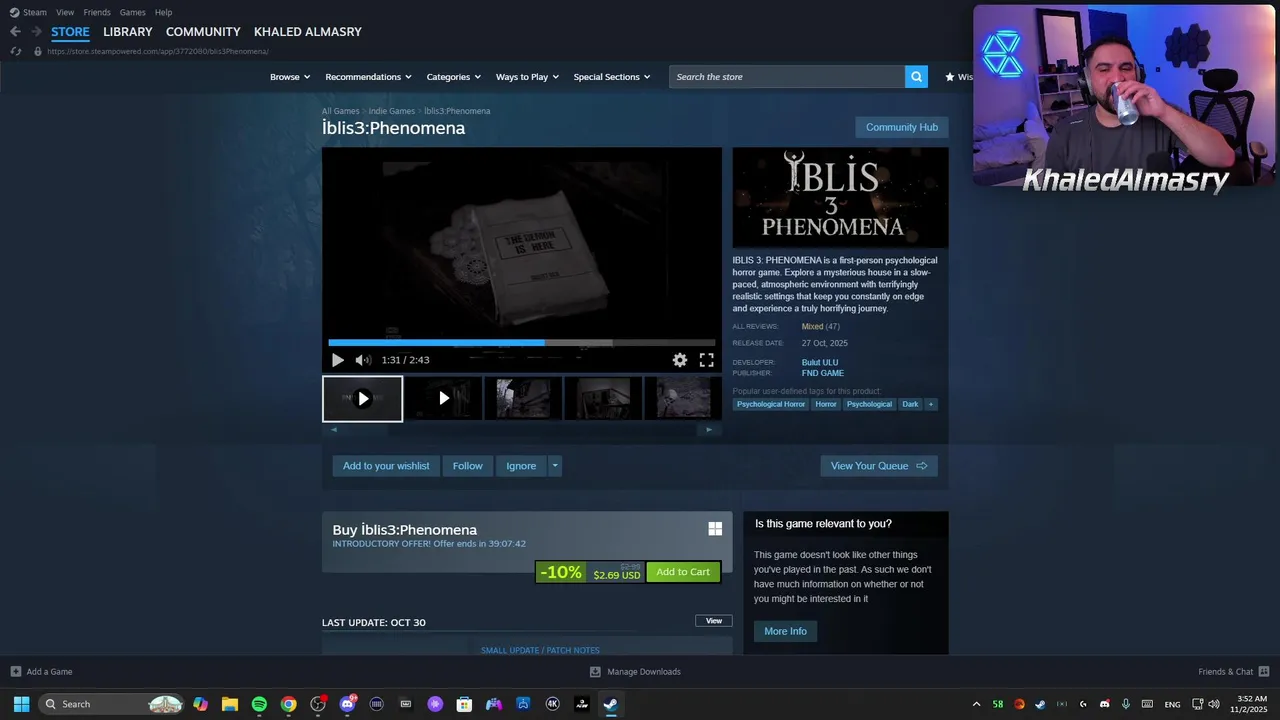The image size is (1280, 720).
Task: Play the trailer video
Action: [337, 360]
